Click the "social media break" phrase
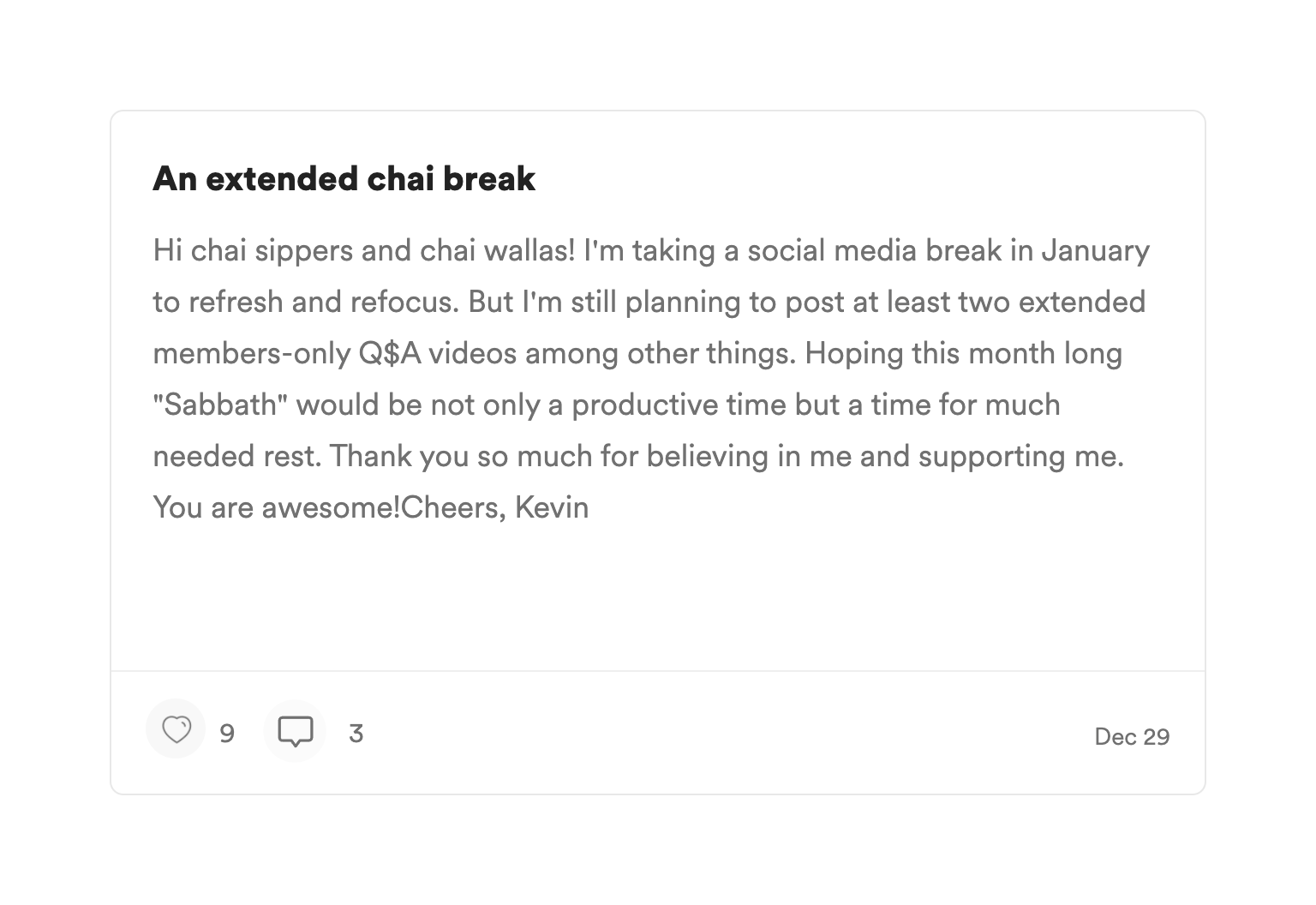Screen dimensions: 1316x905 pyautogui.click(x=874, y=250)
